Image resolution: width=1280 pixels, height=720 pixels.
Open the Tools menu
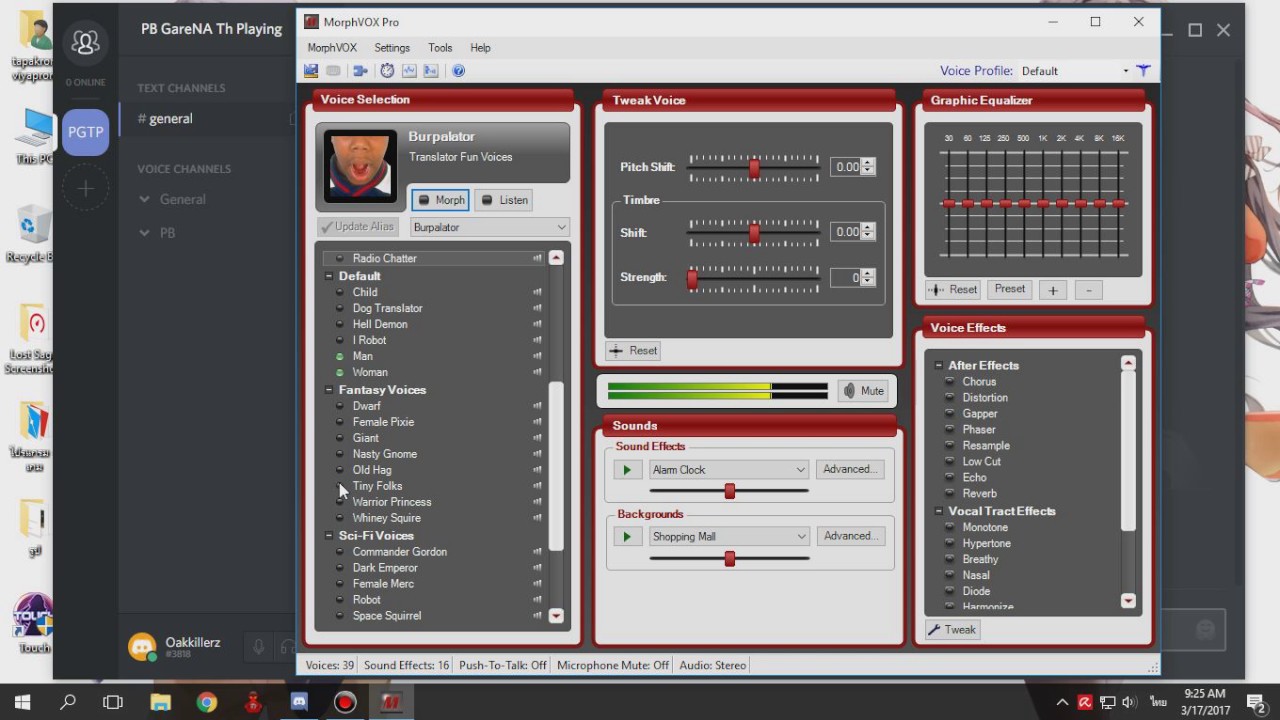pyautogui.click(x=440, y=48)
